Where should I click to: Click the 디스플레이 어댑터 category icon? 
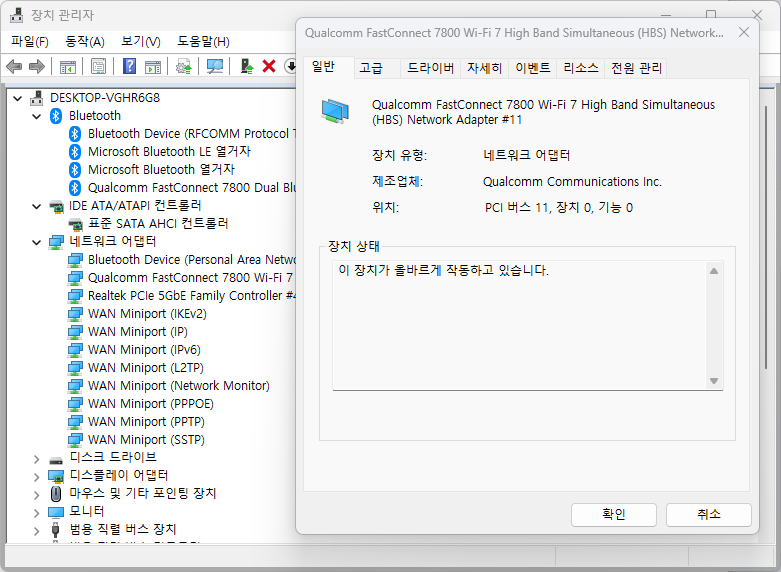click(x=56, y=476)
